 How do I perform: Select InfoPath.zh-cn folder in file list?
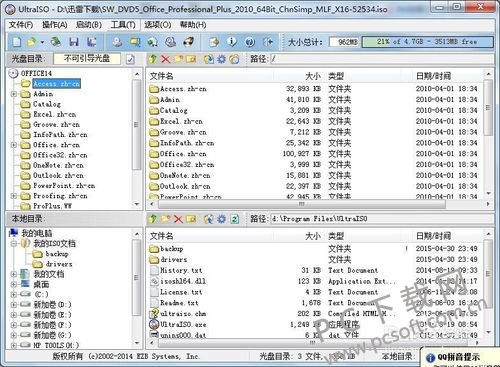pos(187,143)
